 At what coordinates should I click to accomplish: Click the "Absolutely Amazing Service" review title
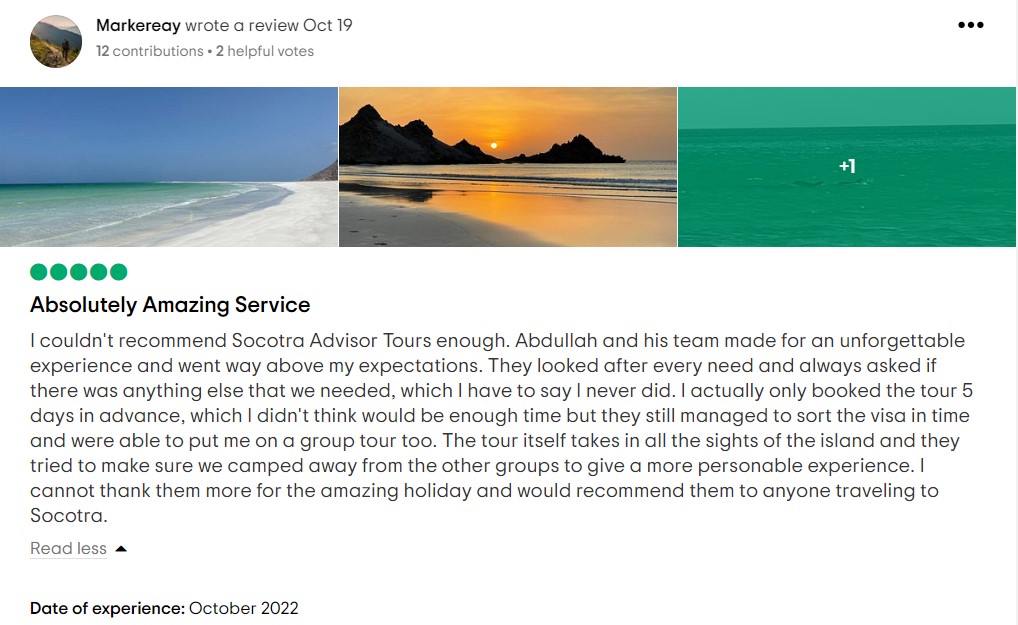point(170,305)
